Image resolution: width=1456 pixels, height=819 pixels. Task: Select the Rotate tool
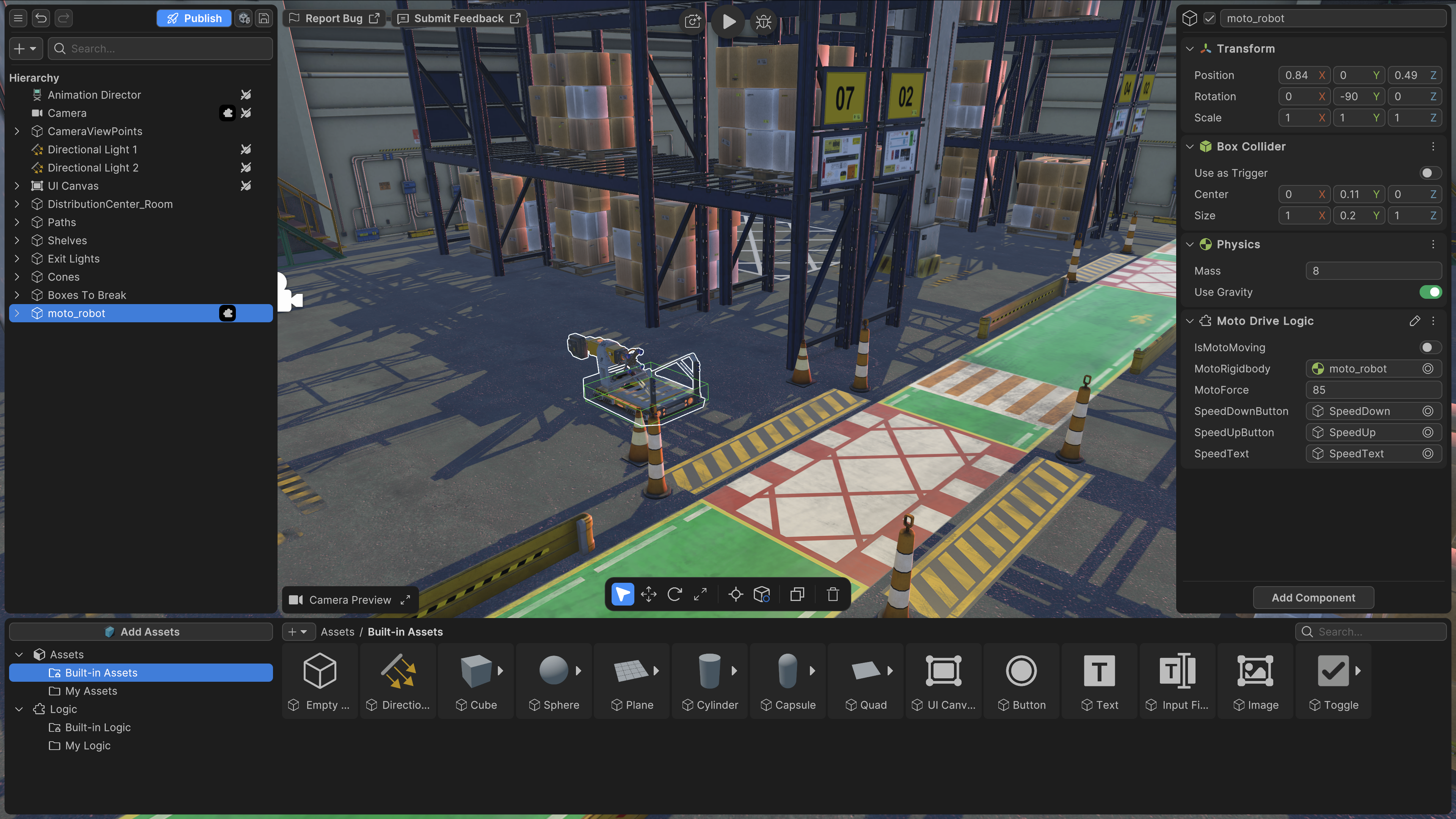tap(675, 594)
